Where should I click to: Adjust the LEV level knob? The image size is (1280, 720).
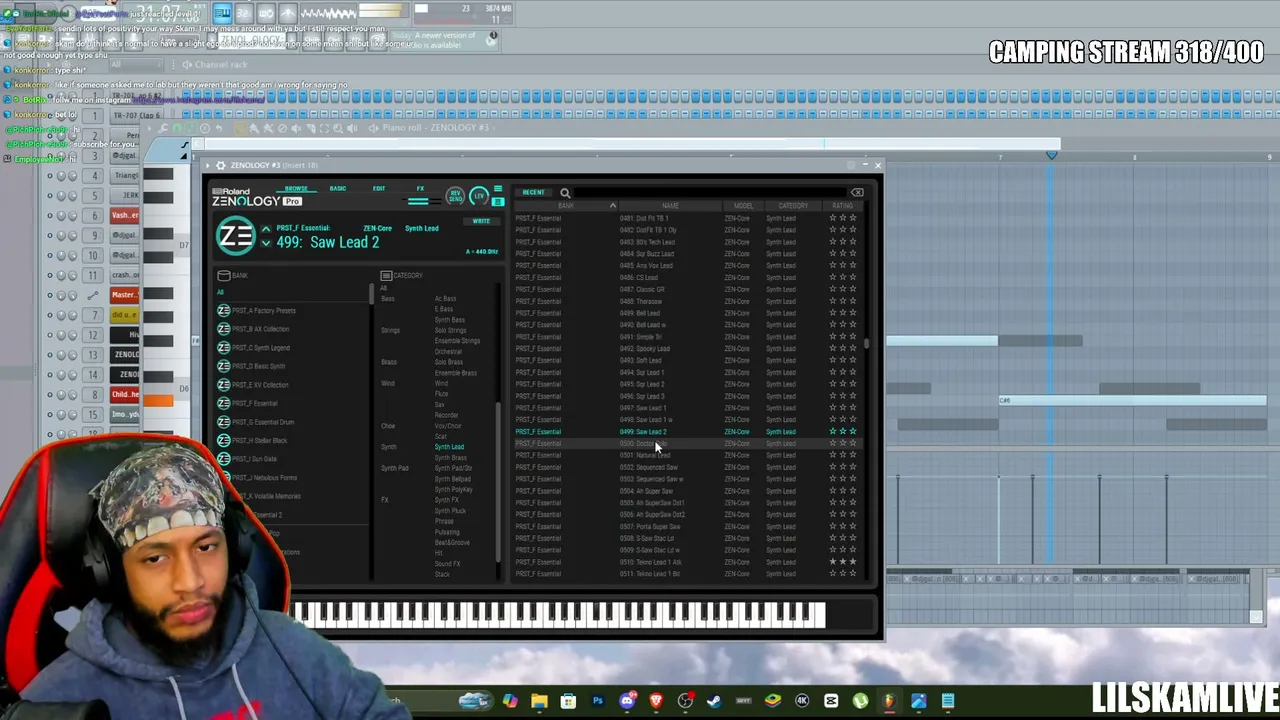pyautogui.click(x=478, y=195)
